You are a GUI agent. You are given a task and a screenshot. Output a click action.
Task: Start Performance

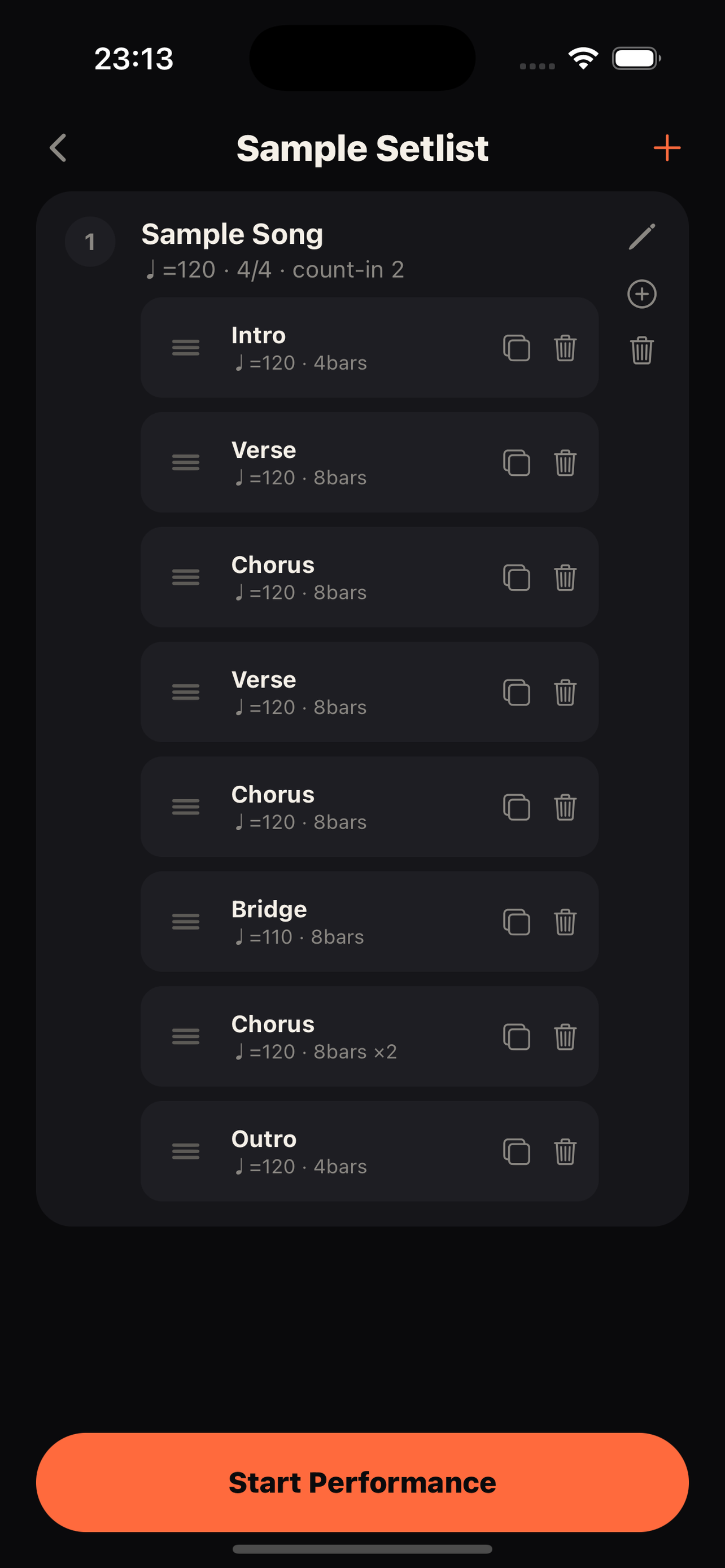[x=362, y=1482]
